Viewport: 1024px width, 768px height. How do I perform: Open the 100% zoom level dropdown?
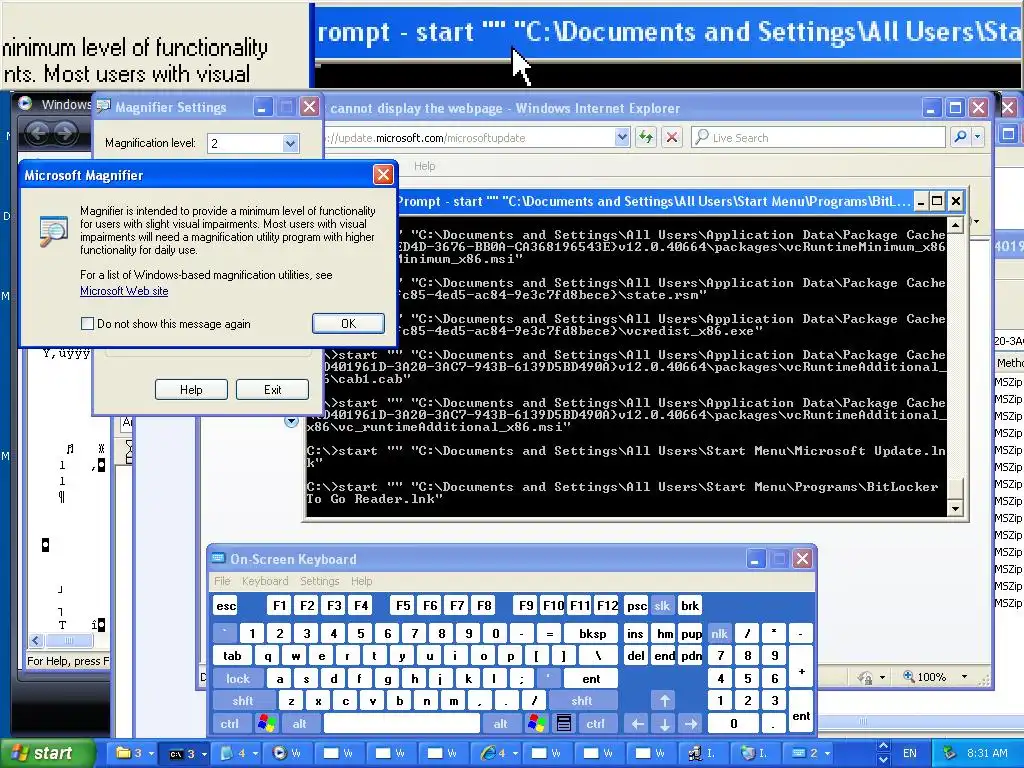(x=964, y=677)
